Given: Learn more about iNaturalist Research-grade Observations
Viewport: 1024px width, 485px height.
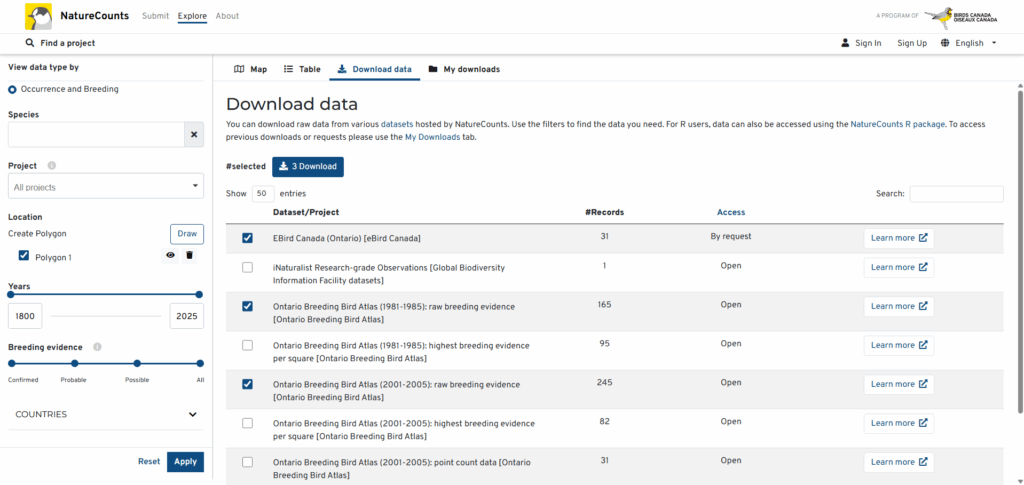Looking at the screenshot, I should pos(899,267).
